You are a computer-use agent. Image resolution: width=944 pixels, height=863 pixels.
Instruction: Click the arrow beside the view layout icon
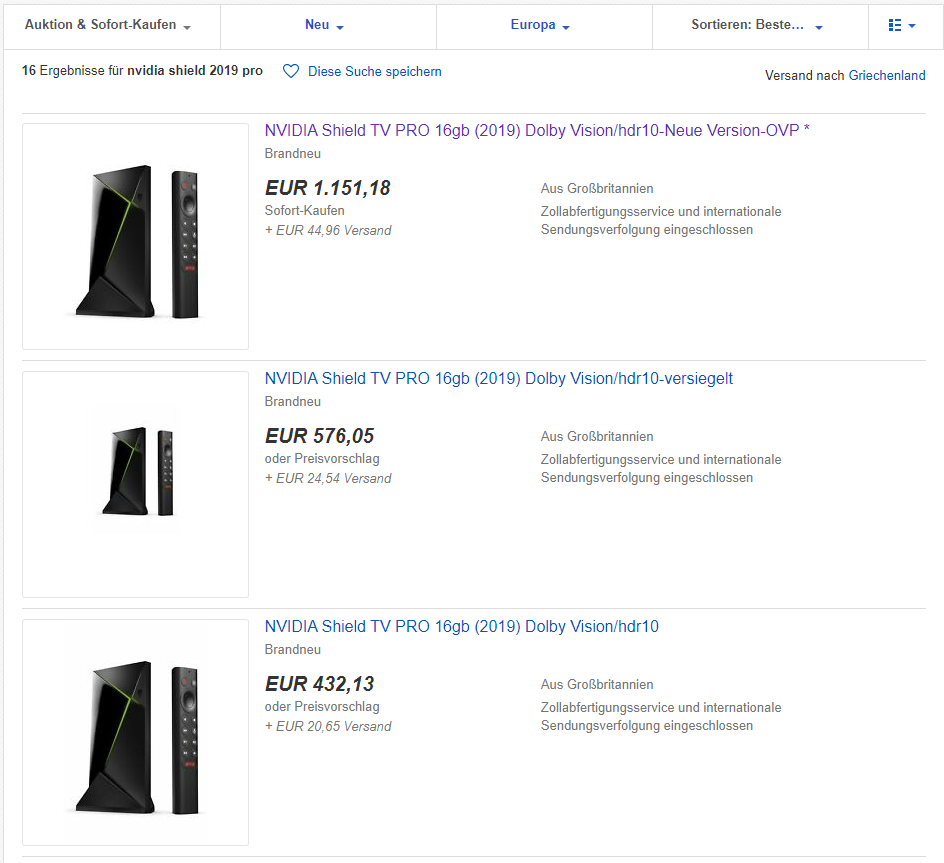(912, 27)
